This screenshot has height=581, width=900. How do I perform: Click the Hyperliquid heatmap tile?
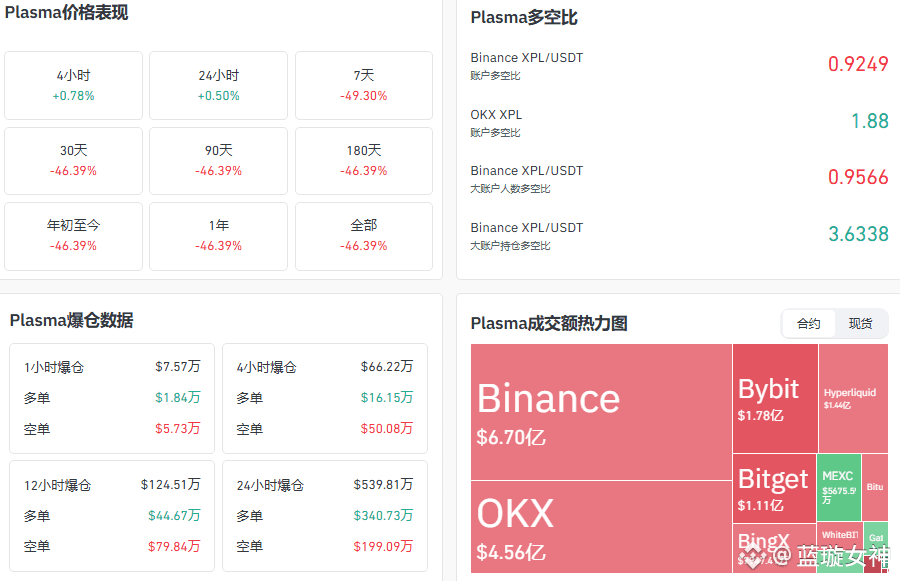tap(853, 398)
